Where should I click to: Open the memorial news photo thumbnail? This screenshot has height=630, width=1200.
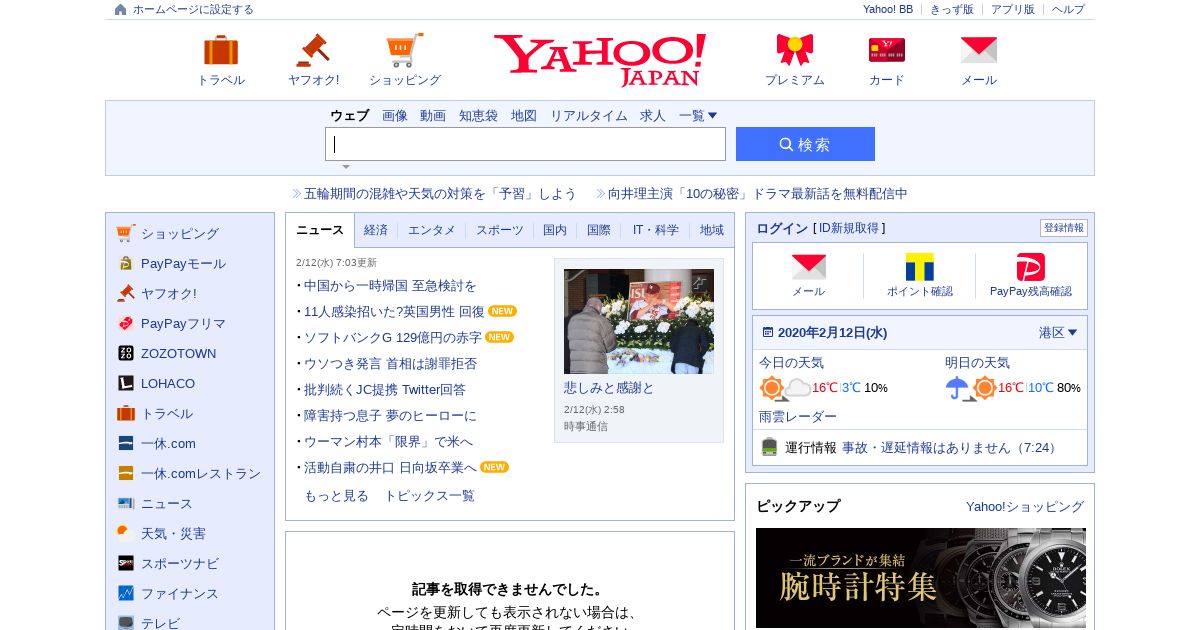click(x=639, y=321)
